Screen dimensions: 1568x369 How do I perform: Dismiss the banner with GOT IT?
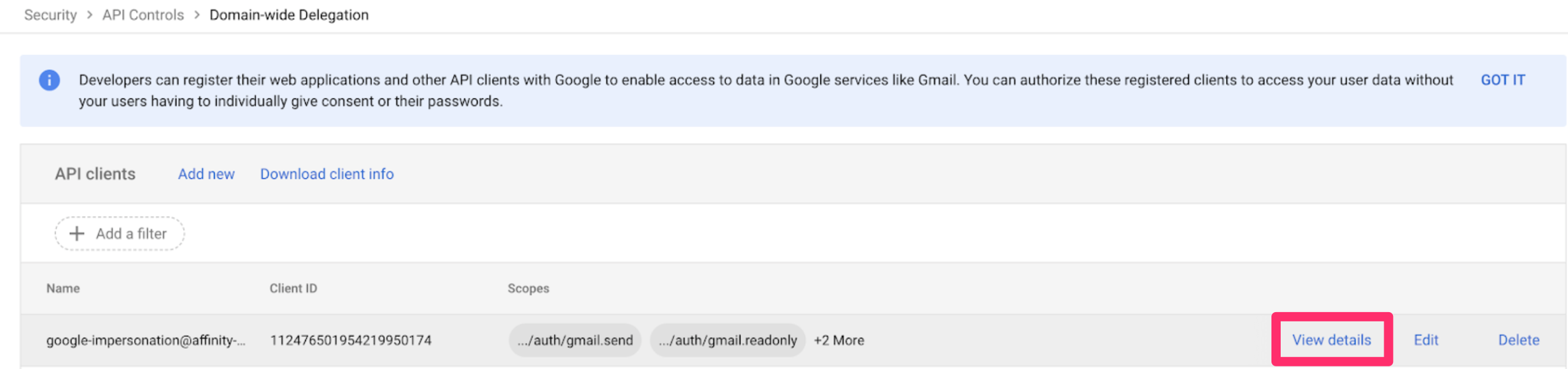coord(1502,80)
